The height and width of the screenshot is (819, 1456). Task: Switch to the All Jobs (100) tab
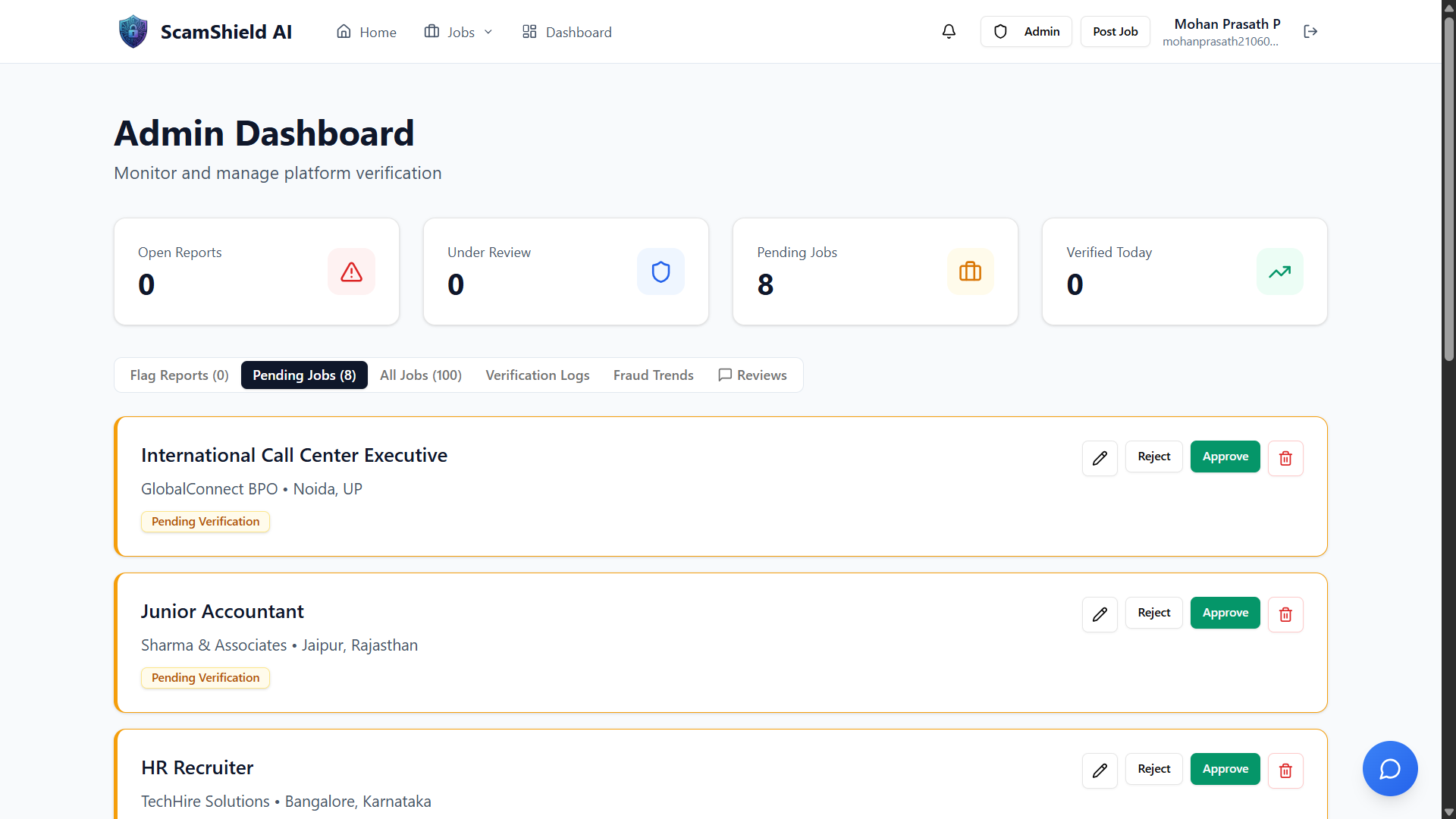[x=420, y=375]
